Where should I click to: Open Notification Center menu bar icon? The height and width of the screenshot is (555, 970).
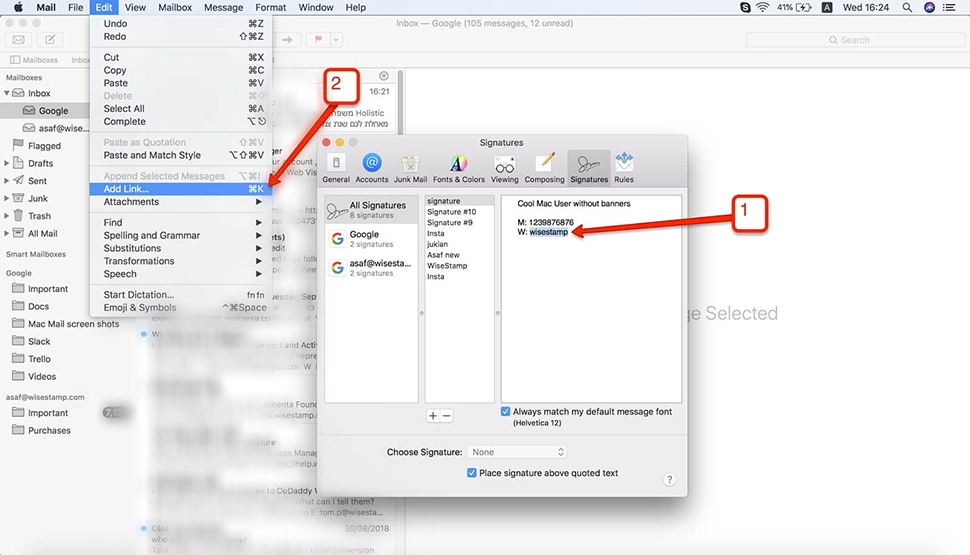(x=949, y=7)
